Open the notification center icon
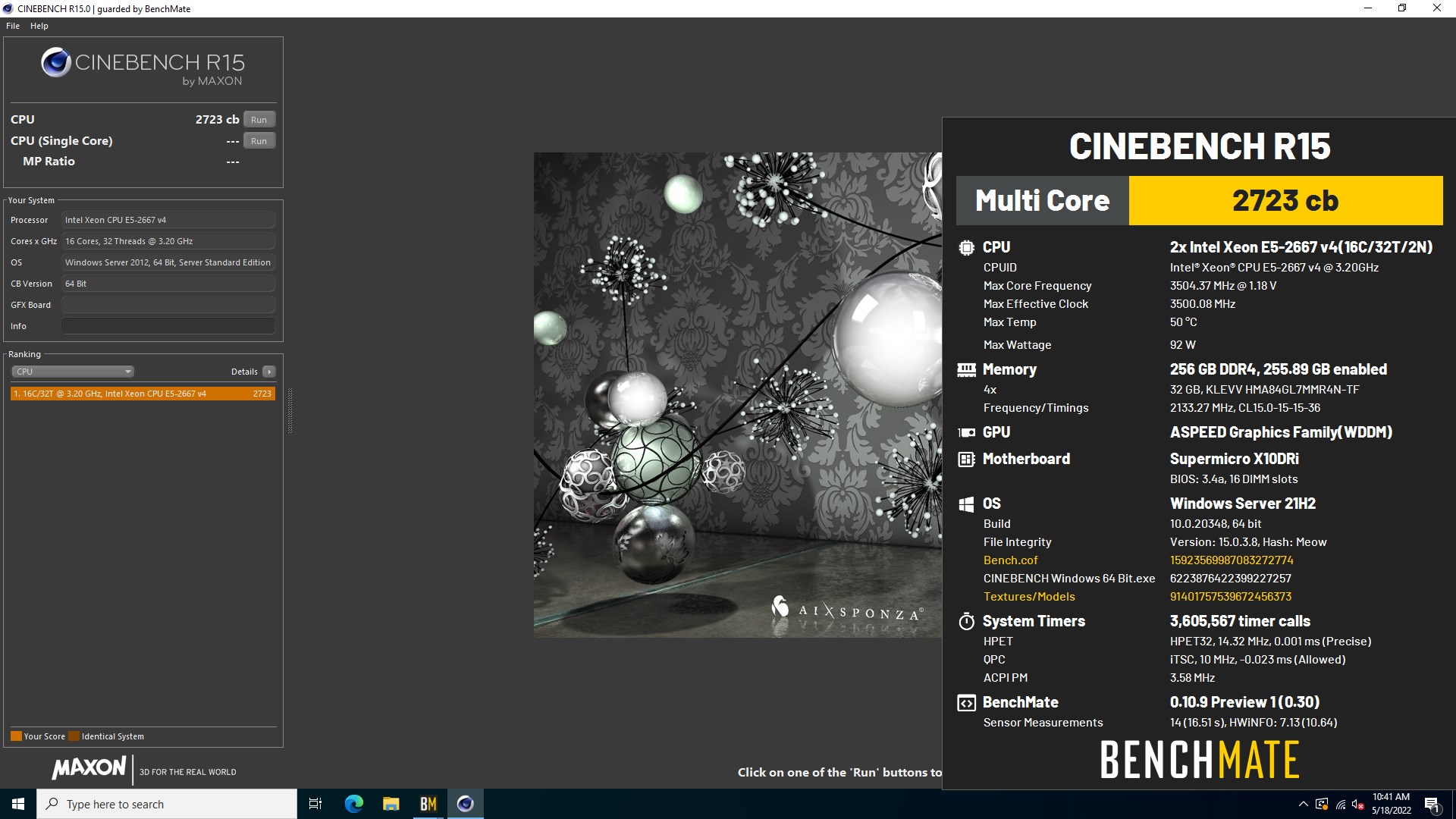 [x=1432, y=804]
